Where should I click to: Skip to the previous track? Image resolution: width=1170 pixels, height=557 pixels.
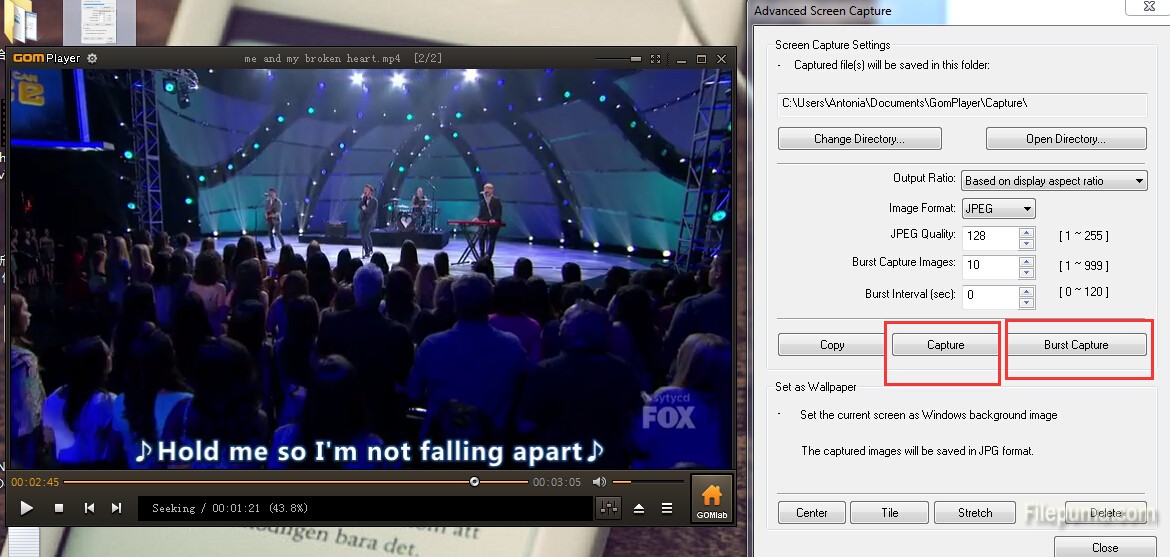coord(89,508)
